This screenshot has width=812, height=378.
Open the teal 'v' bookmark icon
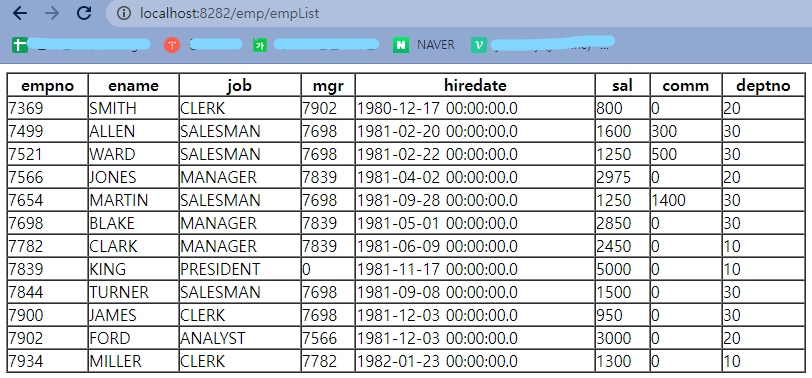[x=478, y=45]
